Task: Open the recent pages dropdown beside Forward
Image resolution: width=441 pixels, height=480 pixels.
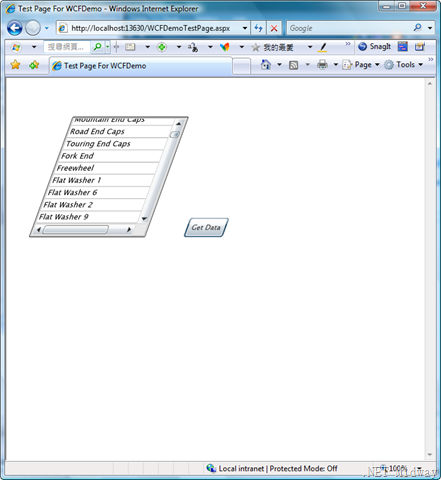Action: [47, 28]
